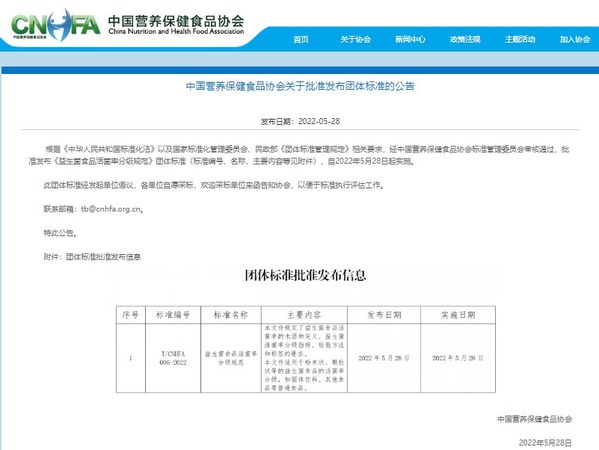Open the 政策法规 navigation item
The image size is (599, 450).
(465, 39)
